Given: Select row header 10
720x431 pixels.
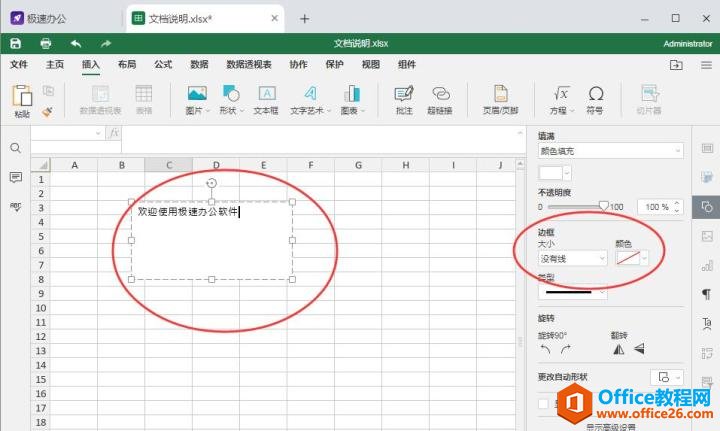Looking at the screenshot, I should (40, 308).
